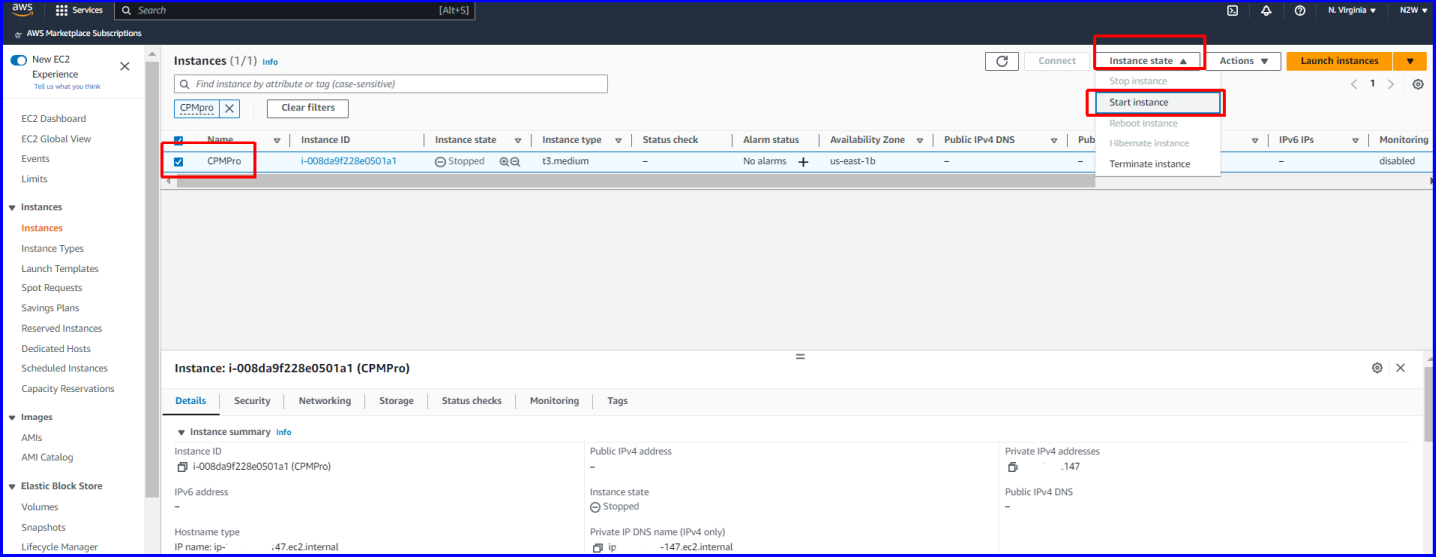Choose Start instance from menu
Viewport: 1436px width, 557px height.
pyautogui.click(x=1158, y=102)
